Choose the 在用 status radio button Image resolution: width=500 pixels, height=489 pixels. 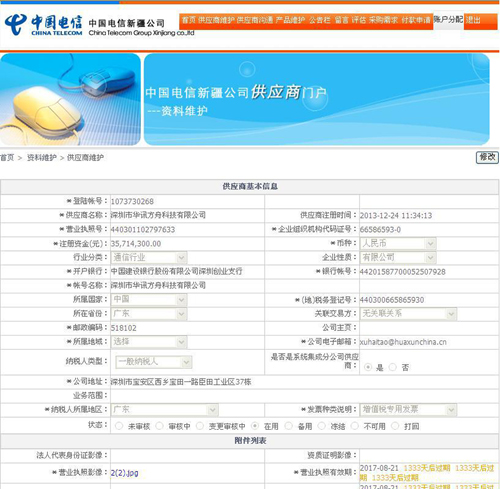coord(255,426)
